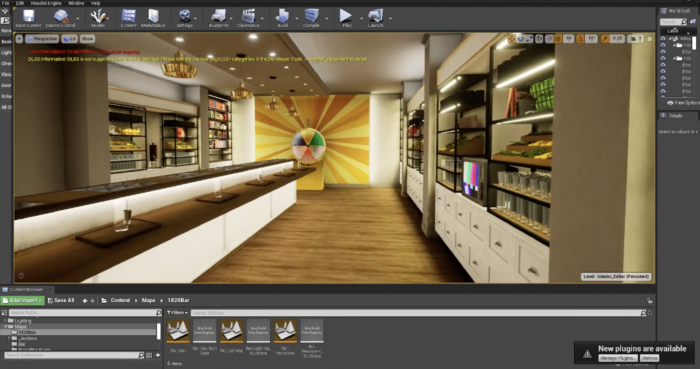Open View Options in World Outliner
700x369 pixels.
point(683,103)
